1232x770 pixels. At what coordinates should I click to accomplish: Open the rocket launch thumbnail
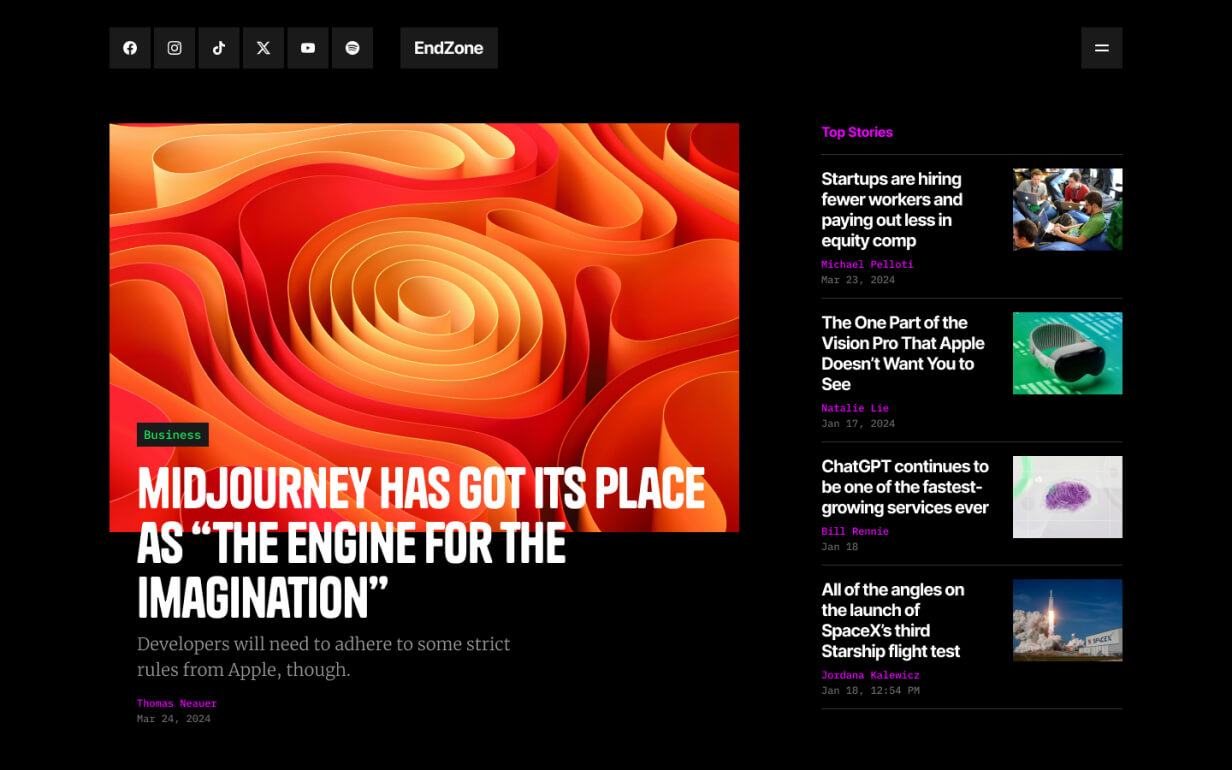click(1067, 620)
